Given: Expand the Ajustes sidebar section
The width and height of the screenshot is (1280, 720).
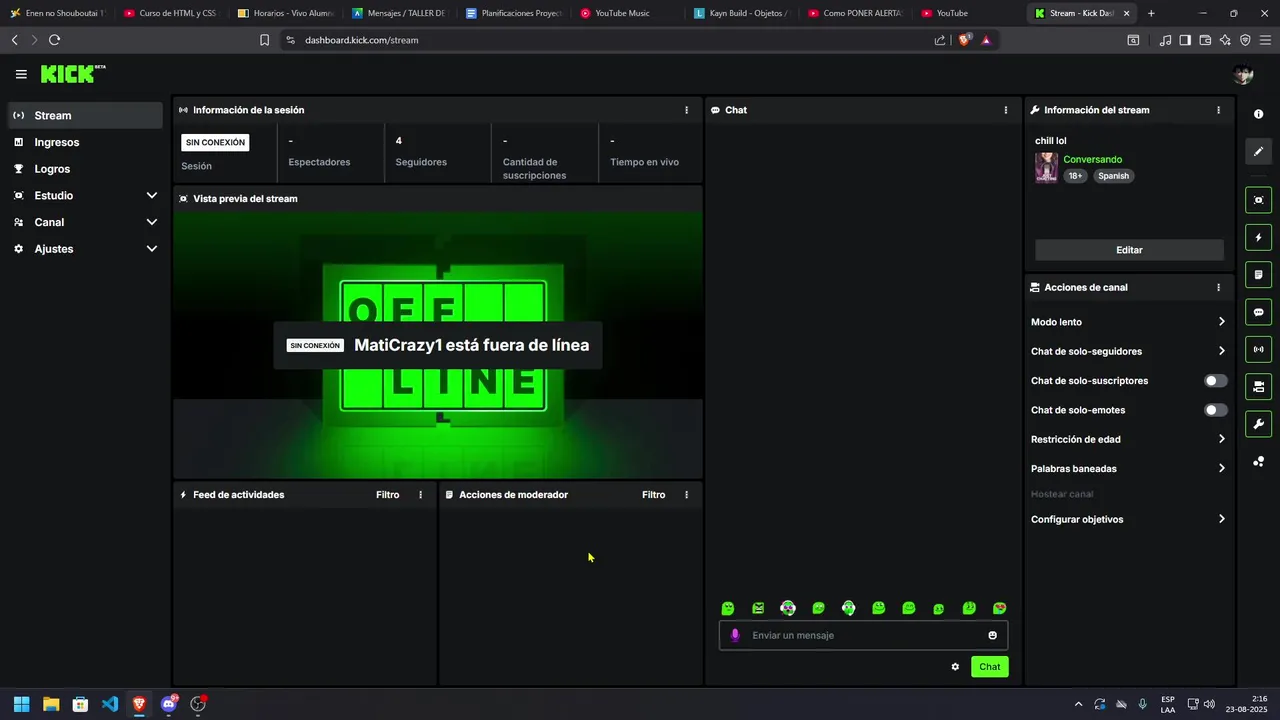Looking at the screenshot, I should 85,249.
